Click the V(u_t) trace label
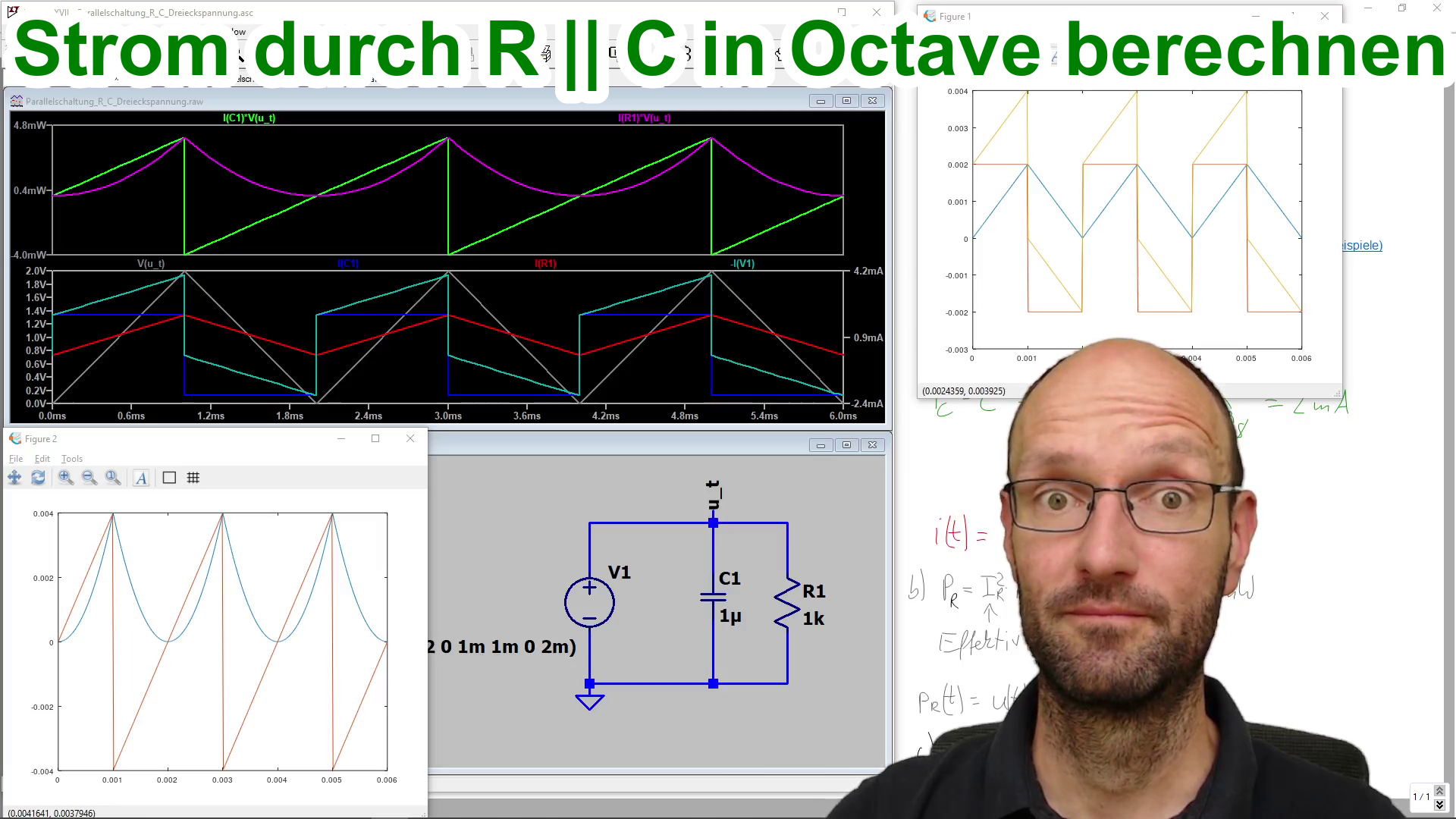Viewport: 1456px width, 819px height. click(x=150, y=264)
